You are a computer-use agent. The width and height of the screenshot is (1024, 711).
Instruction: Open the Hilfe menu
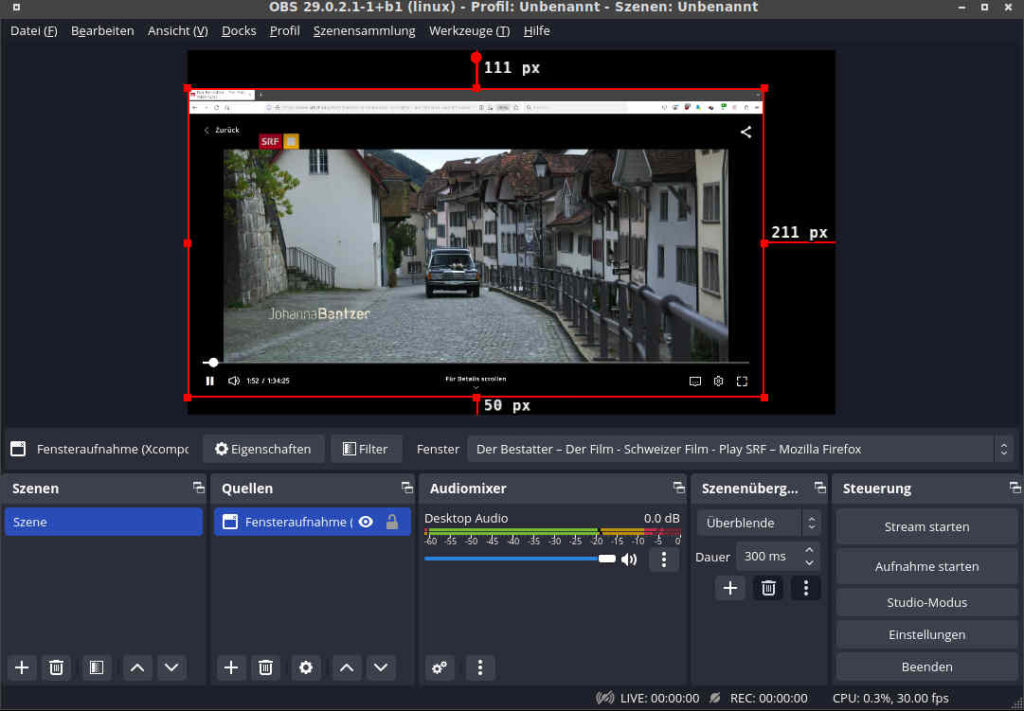click(537, 31)
